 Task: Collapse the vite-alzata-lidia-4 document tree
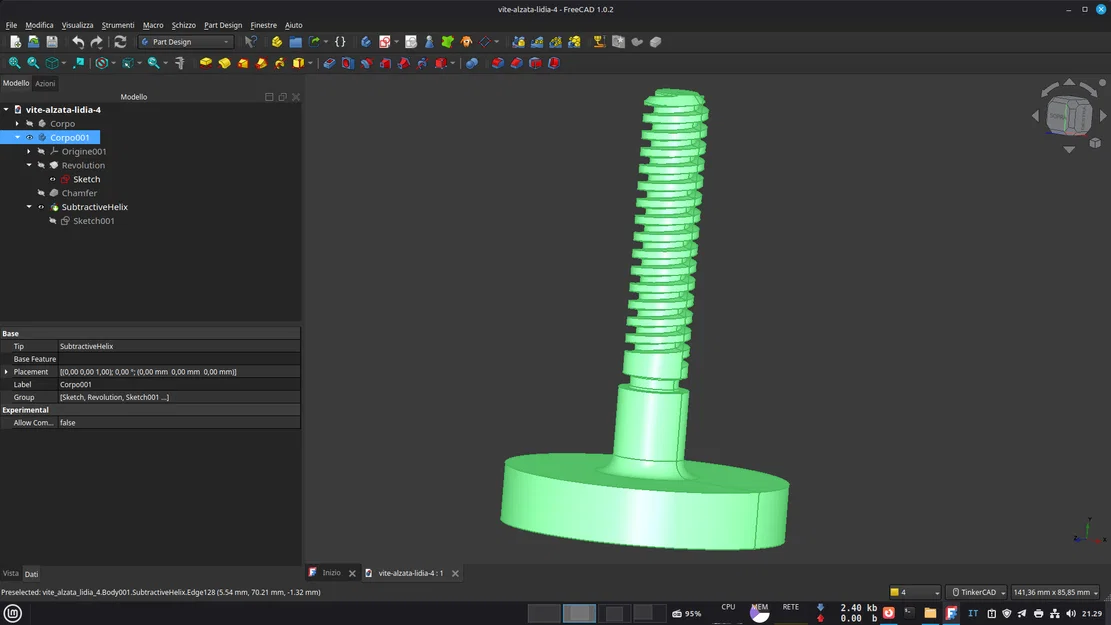pos(6,110)
